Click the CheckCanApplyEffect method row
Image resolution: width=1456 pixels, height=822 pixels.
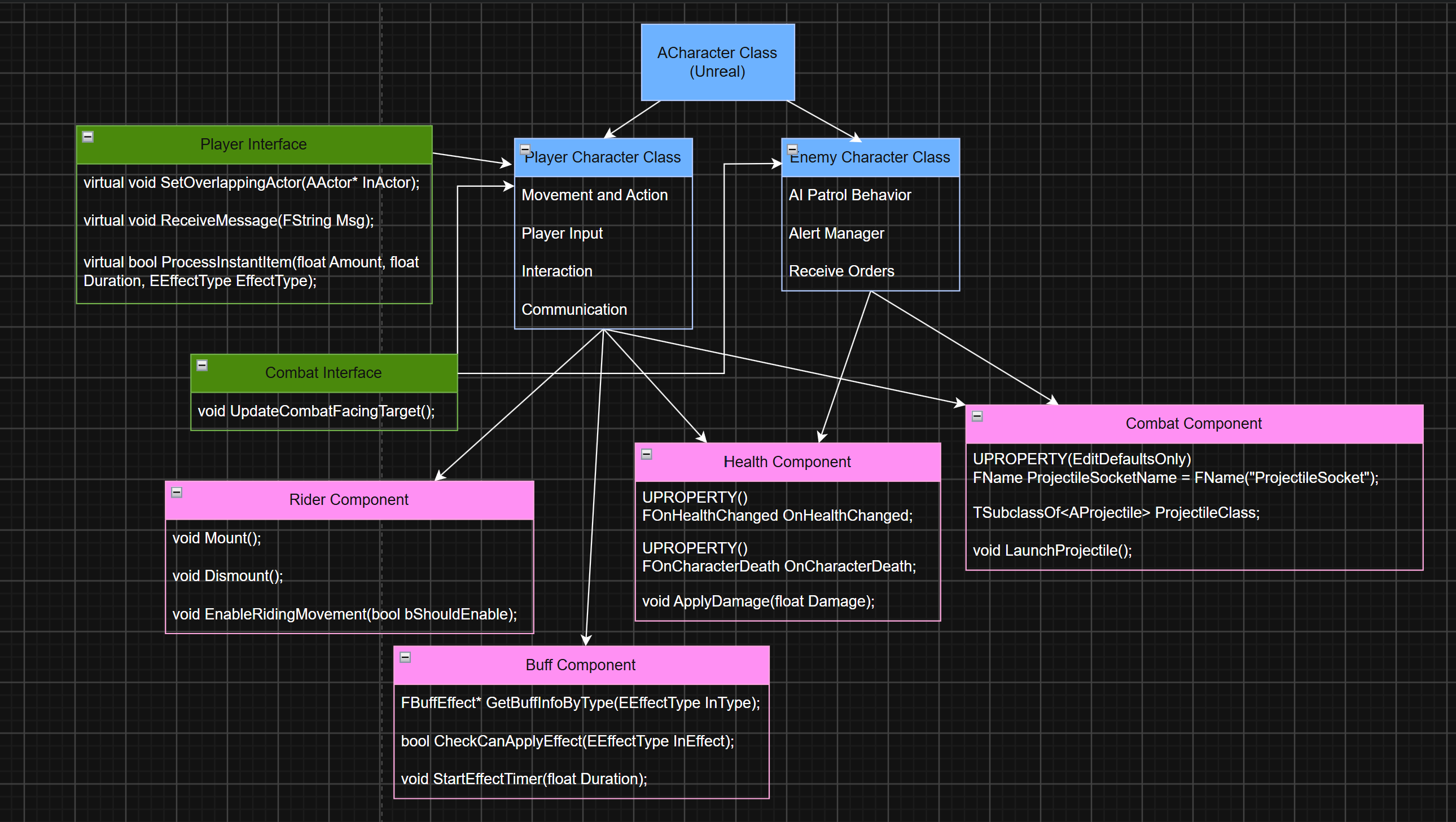(x=581, y=742)
